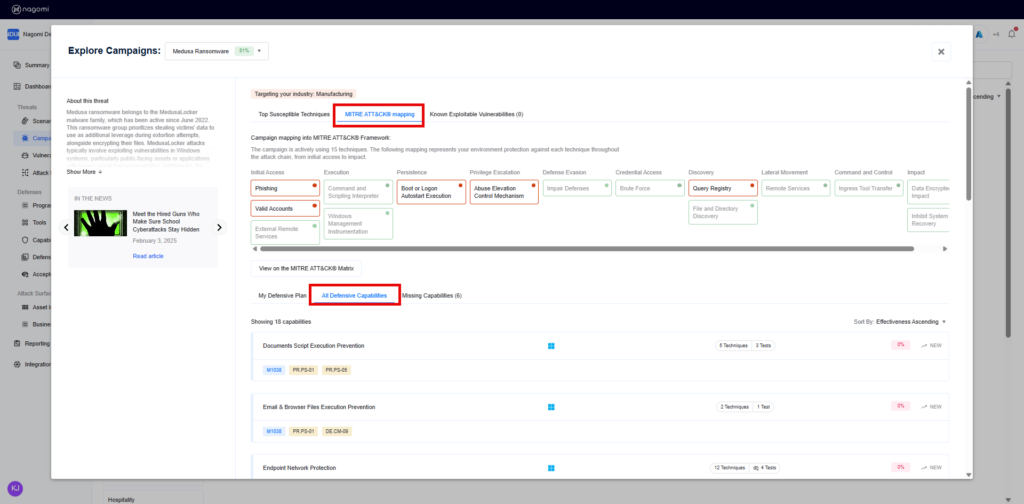This screenshot has height=504, width=1024.
Task: Open Integrations icon in background sidebar
Action: click(x=17, y=364)
